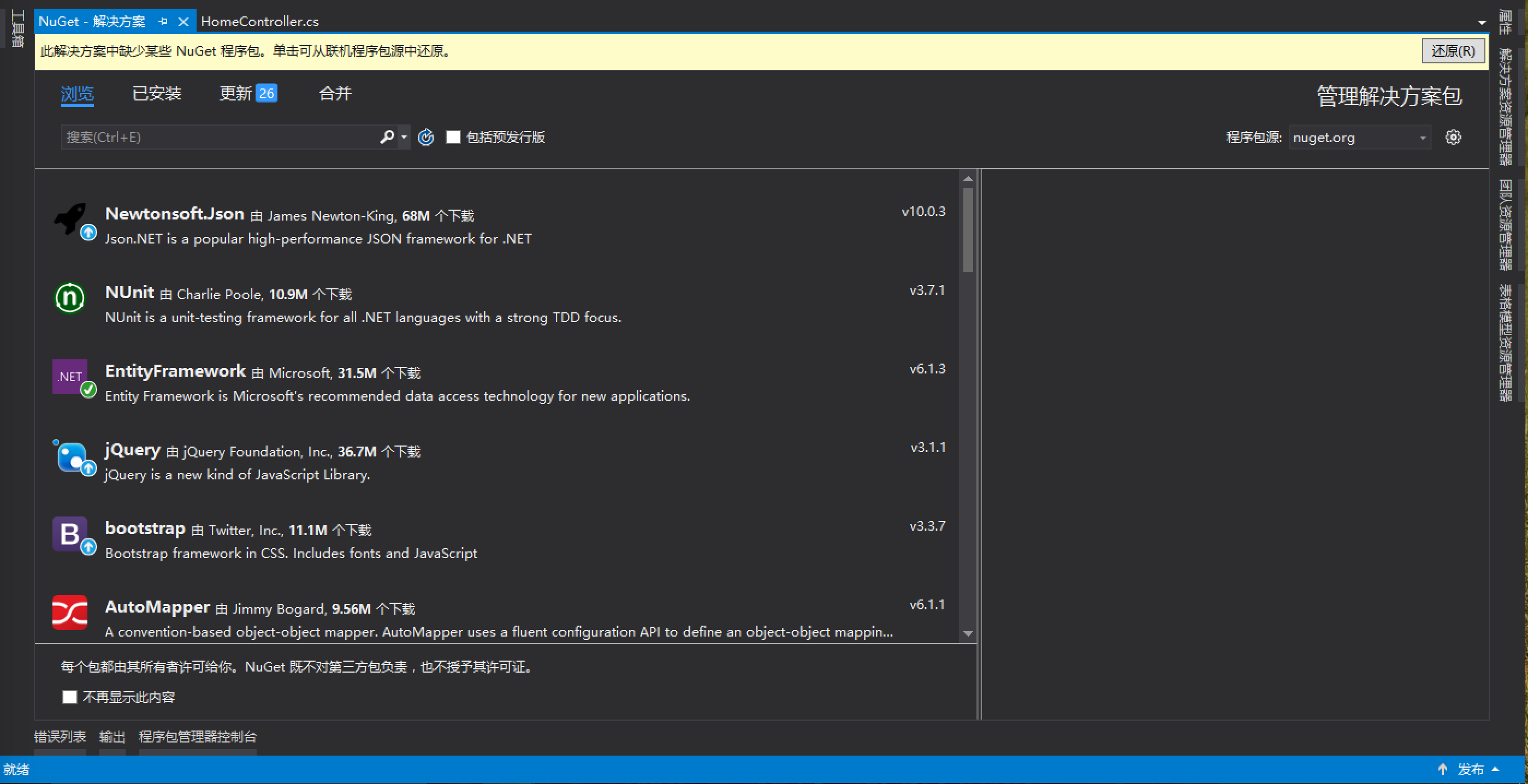
Task: Click the EntityFramework .NET package icon
Action: pos(70,377)
